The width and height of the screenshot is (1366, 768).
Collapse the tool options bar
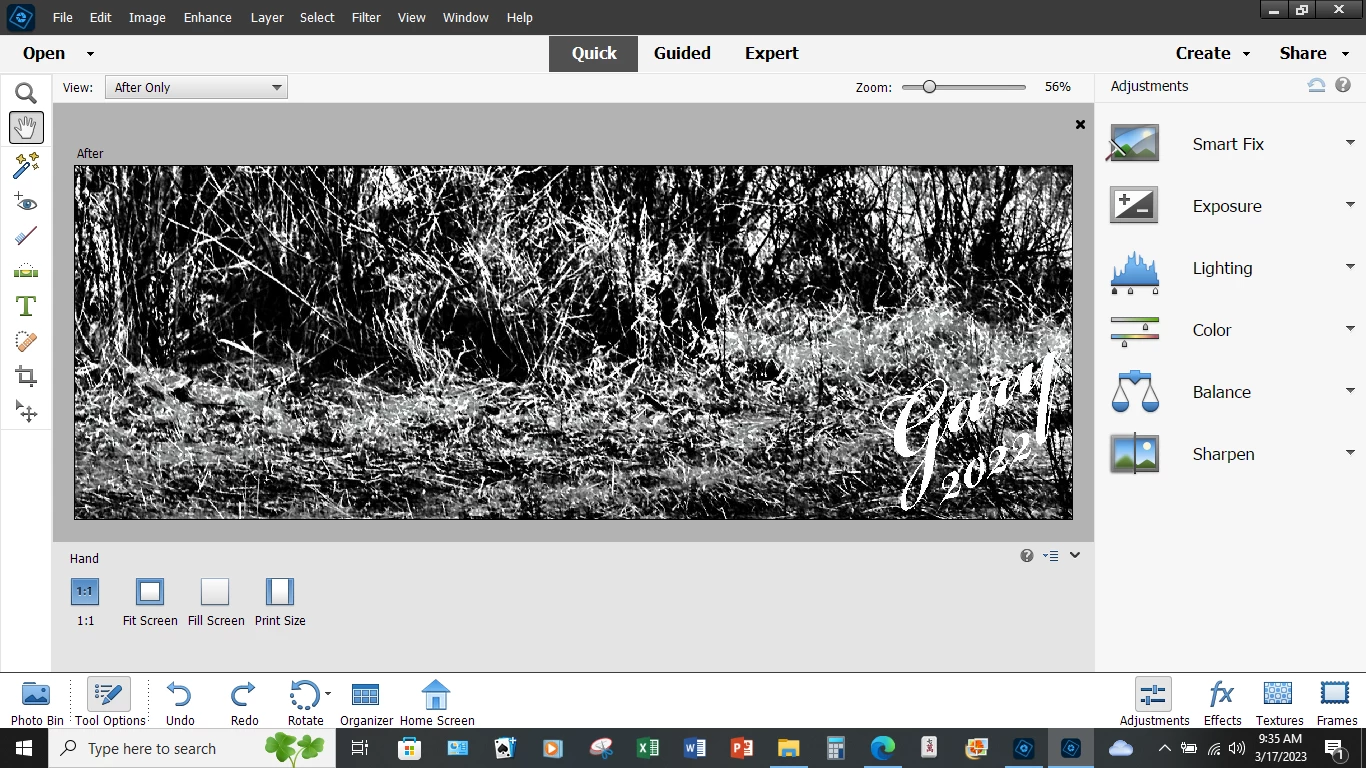1075,555
